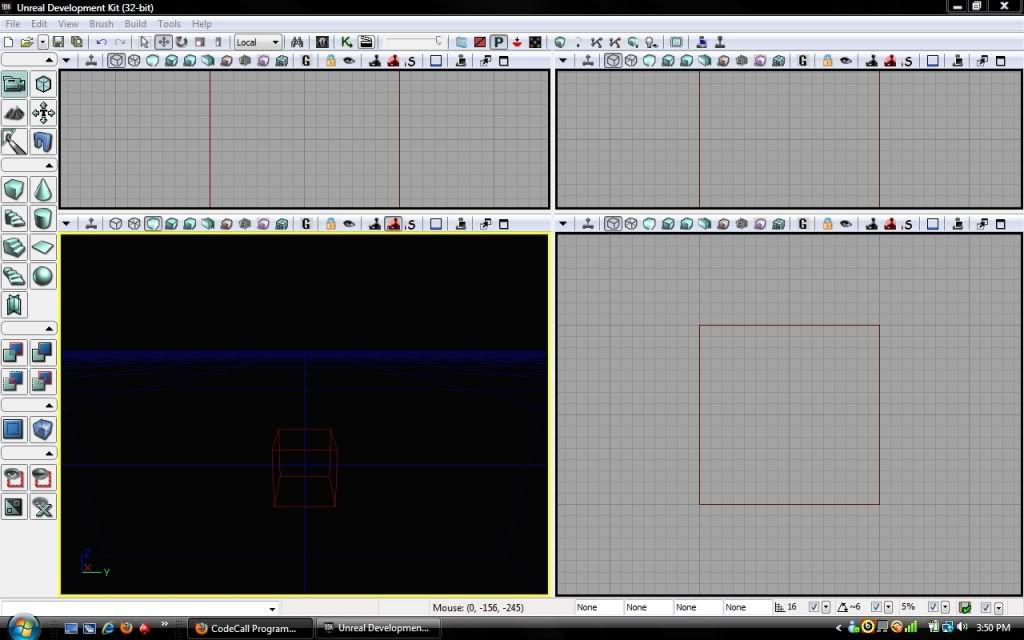
Task: Open top-right viewport options dropdown arrow
Action: [563, 61]
